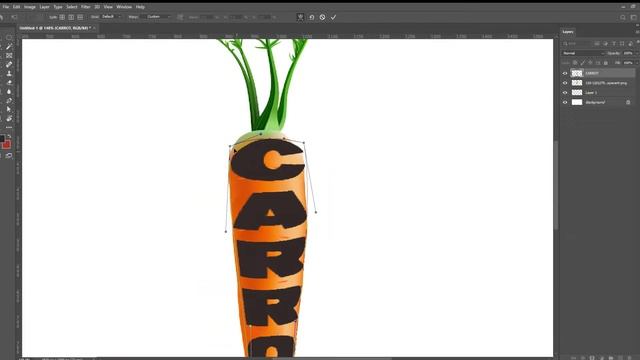This screenshot has height=360, width=640.
Task: Click the red background color swatch
Action: pos(7,145)
